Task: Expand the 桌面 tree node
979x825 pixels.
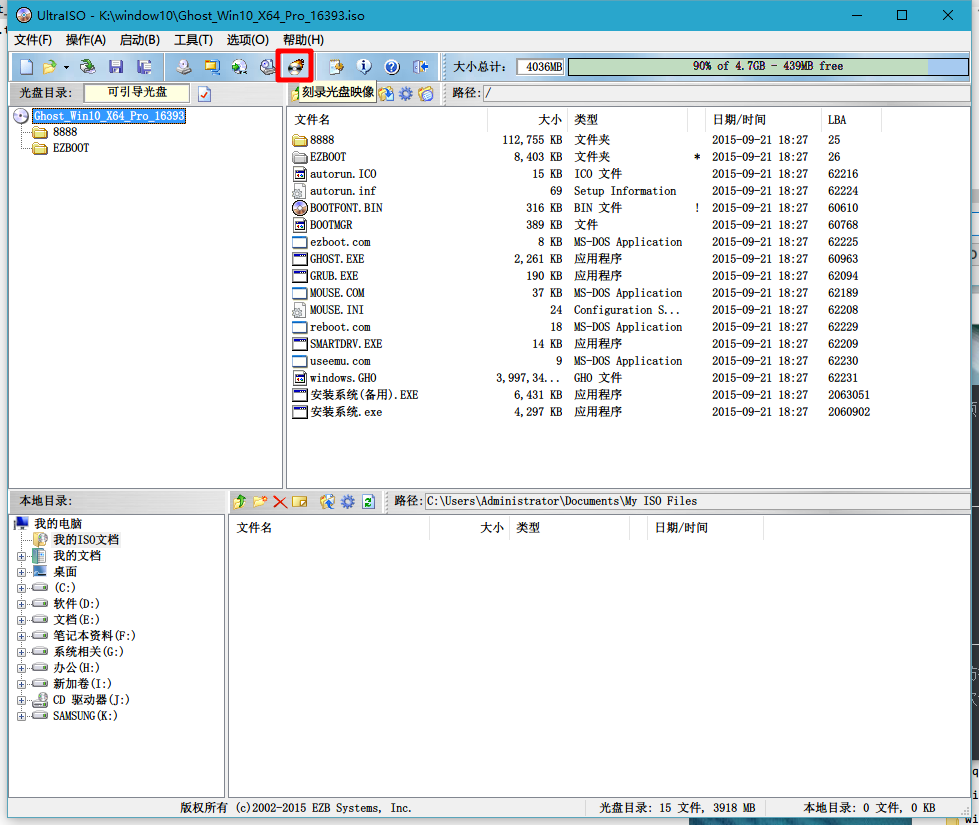Action: click(x=21, y=572)
